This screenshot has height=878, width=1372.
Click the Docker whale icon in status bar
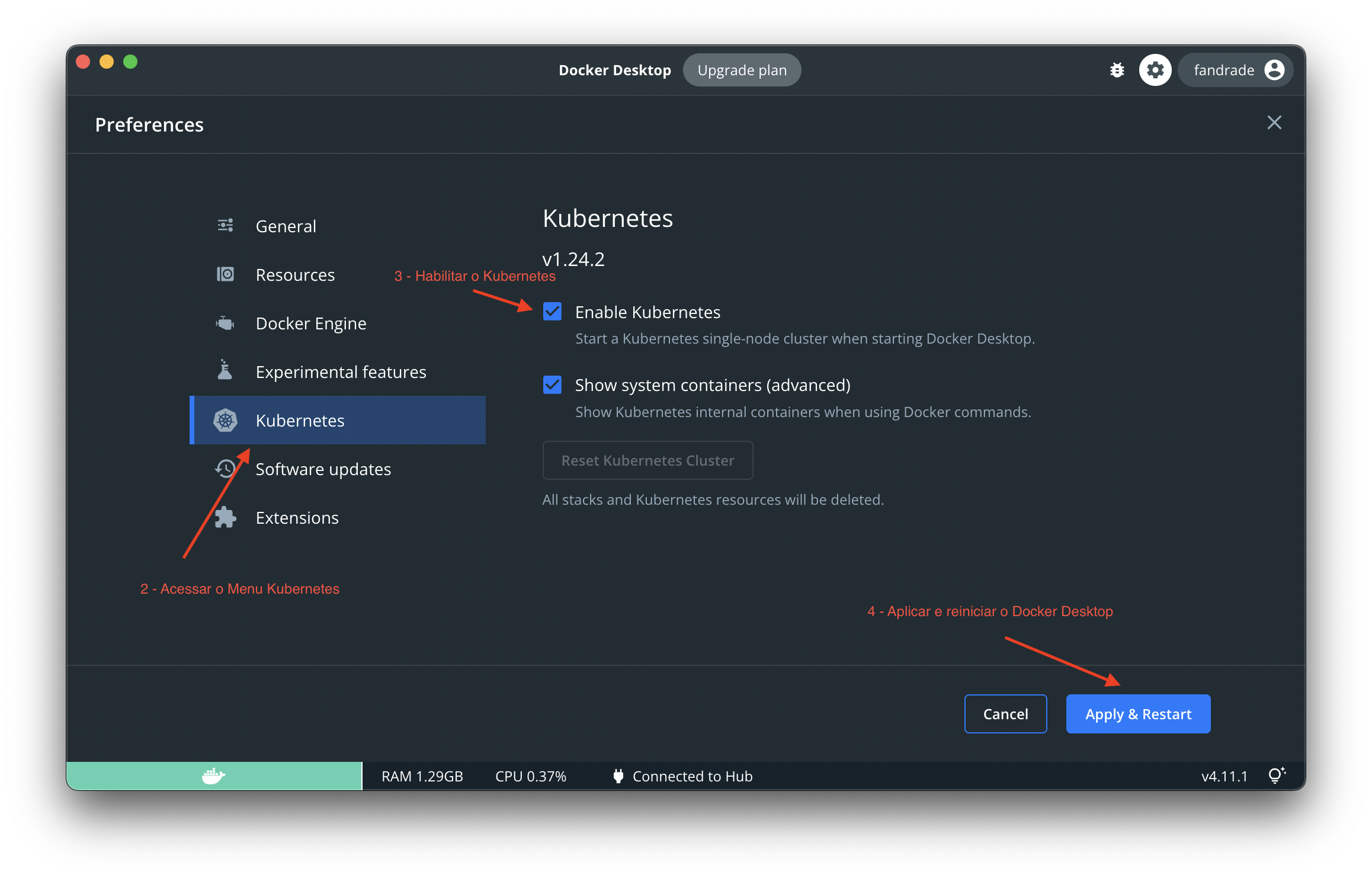click(213, 776)
